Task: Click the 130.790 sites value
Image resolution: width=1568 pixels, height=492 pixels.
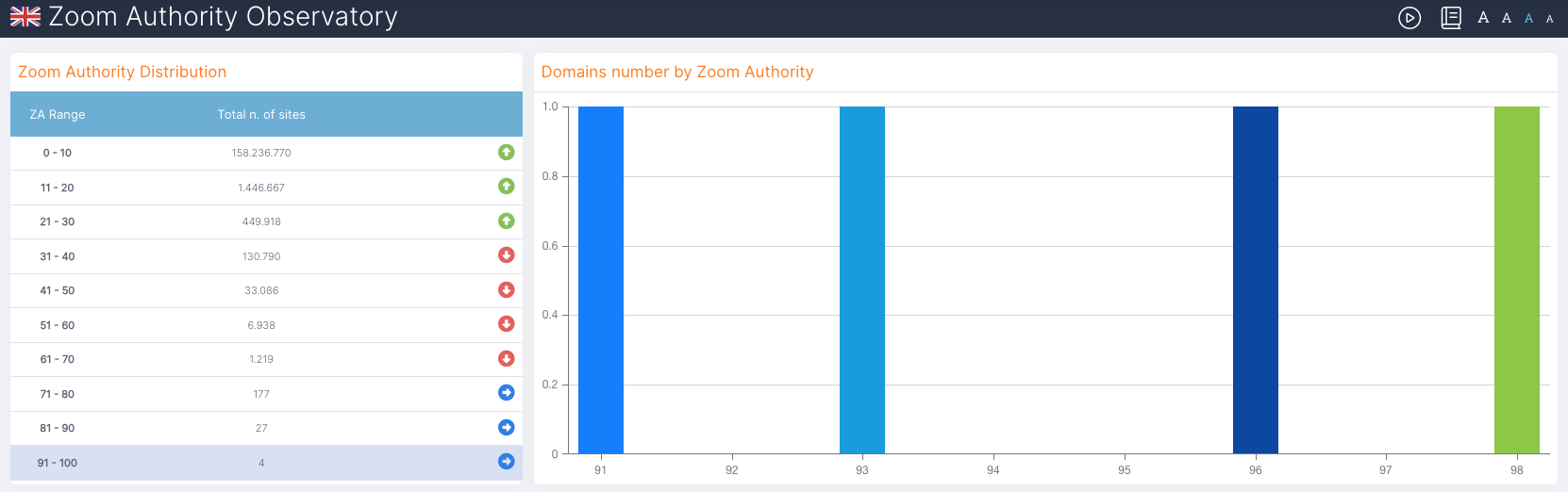Action: click(x=261, y=256)
